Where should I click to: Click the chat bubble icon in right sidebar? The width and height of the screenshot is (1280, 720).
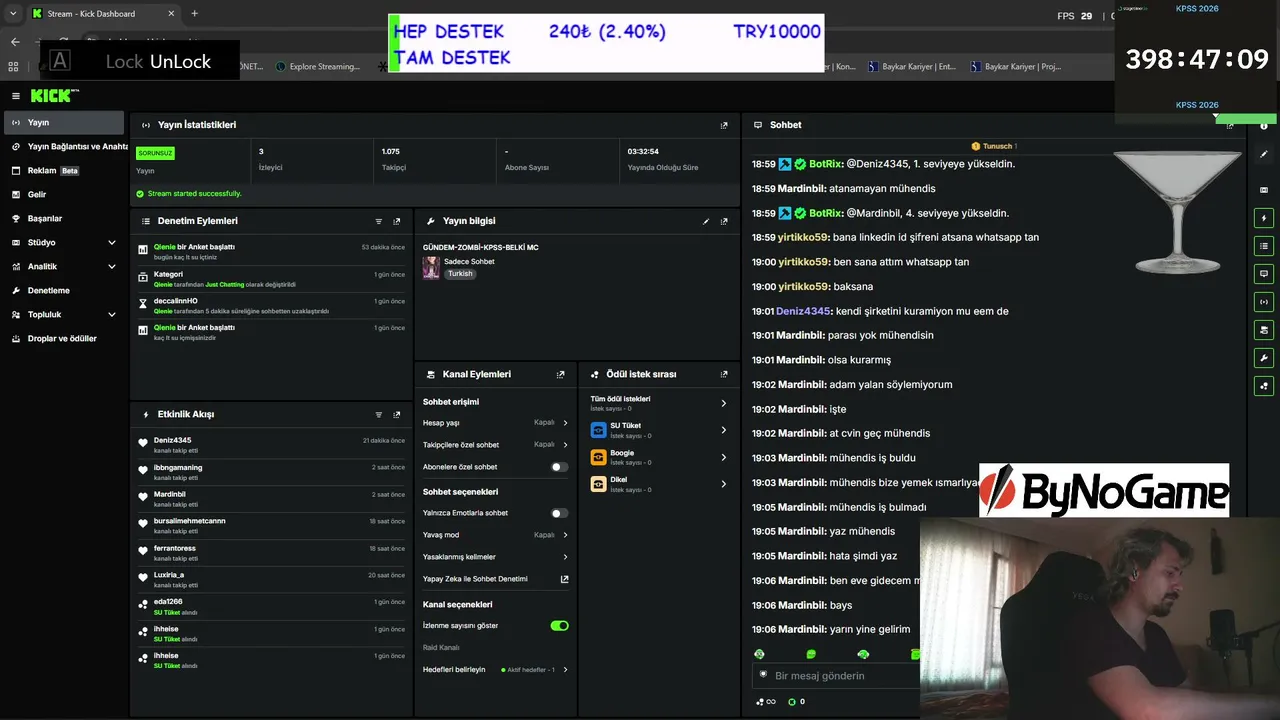(1264, 274)
